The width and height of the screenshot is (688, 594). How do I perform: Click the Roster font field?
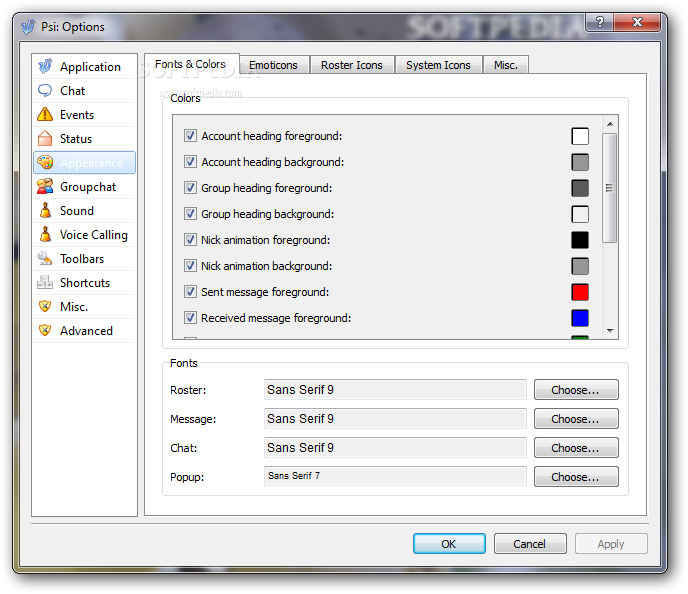click(395, 390)
